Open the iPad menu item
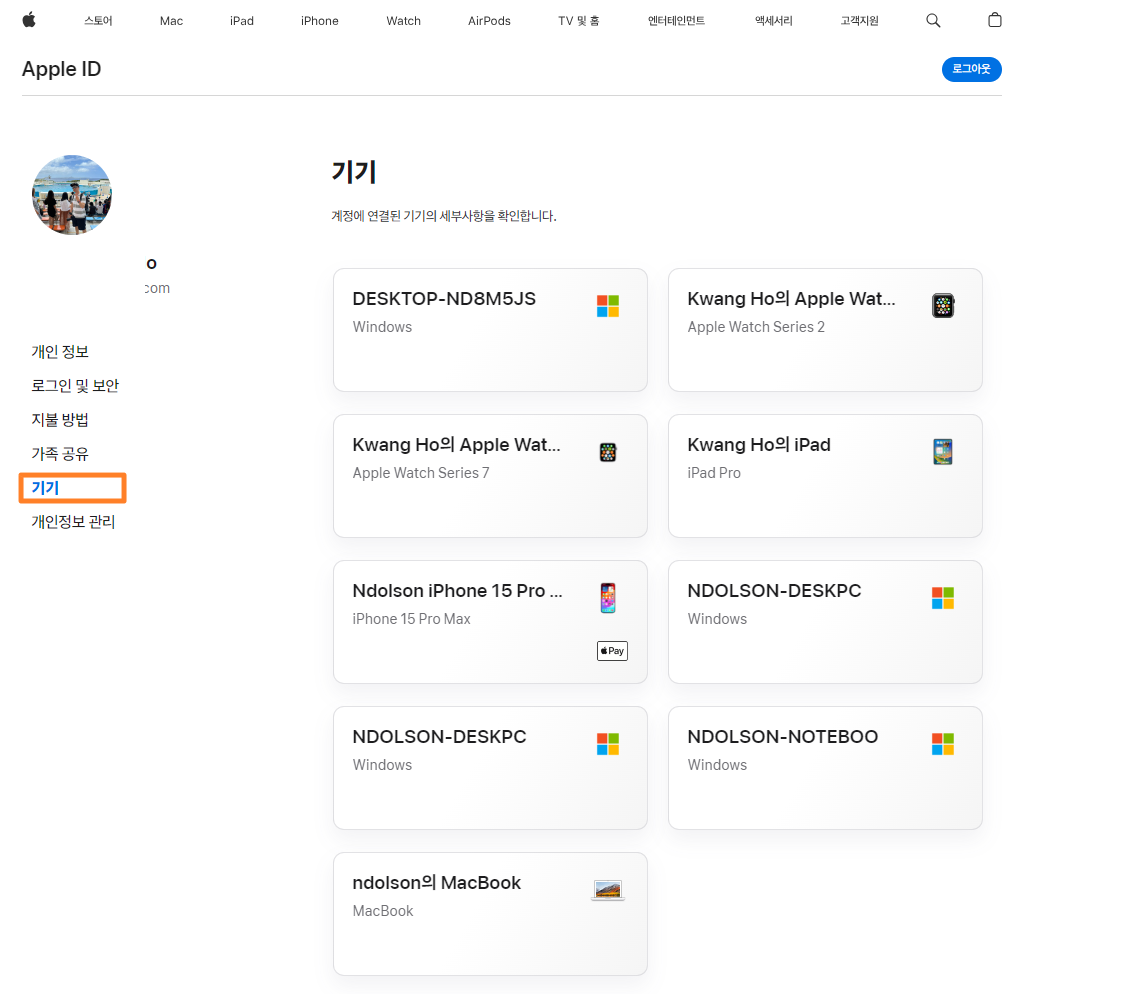The height and width of the screenshot is (994, 1145). [x=242, y=20]
